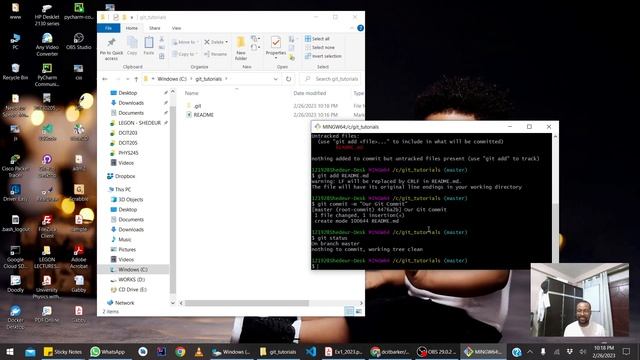Expand the Properties dropdown arrow
This screenshot has height=360, width=640.
(x=276, y=58)
